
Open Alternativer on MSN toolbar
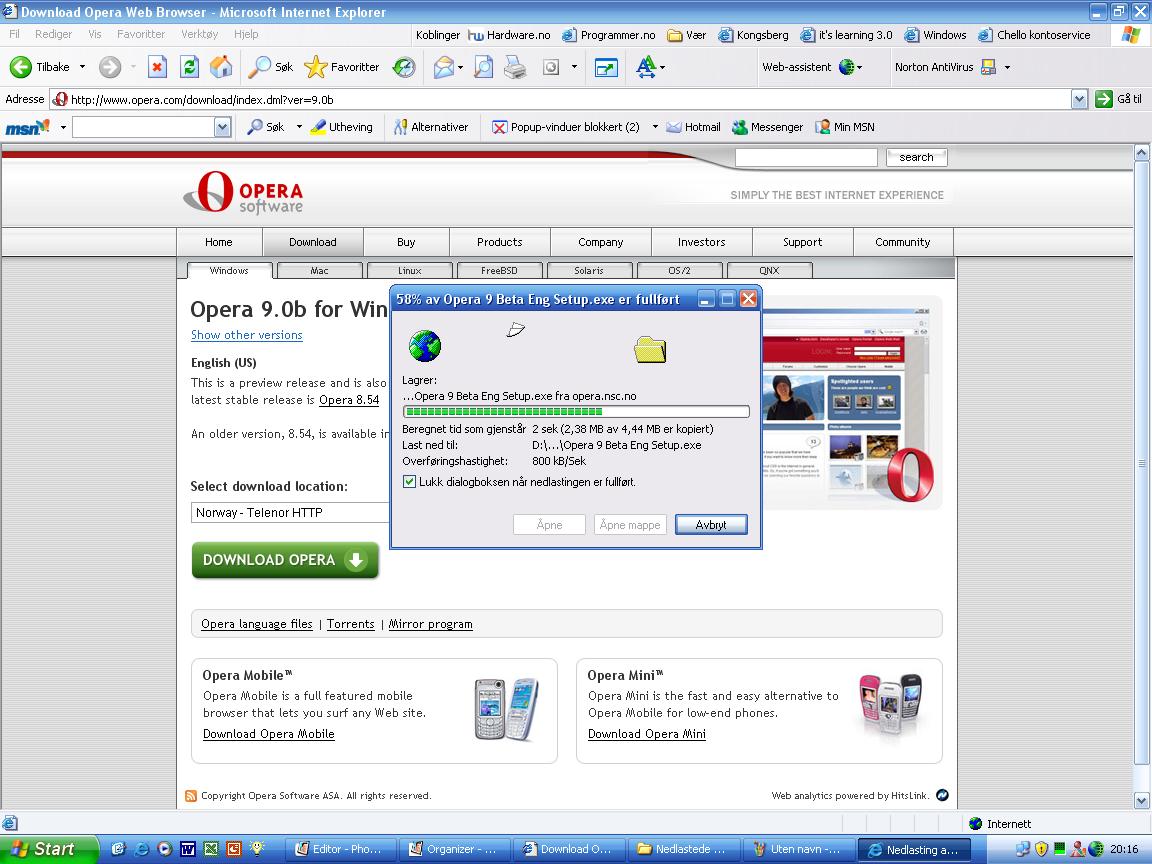(x=431, y=127)
